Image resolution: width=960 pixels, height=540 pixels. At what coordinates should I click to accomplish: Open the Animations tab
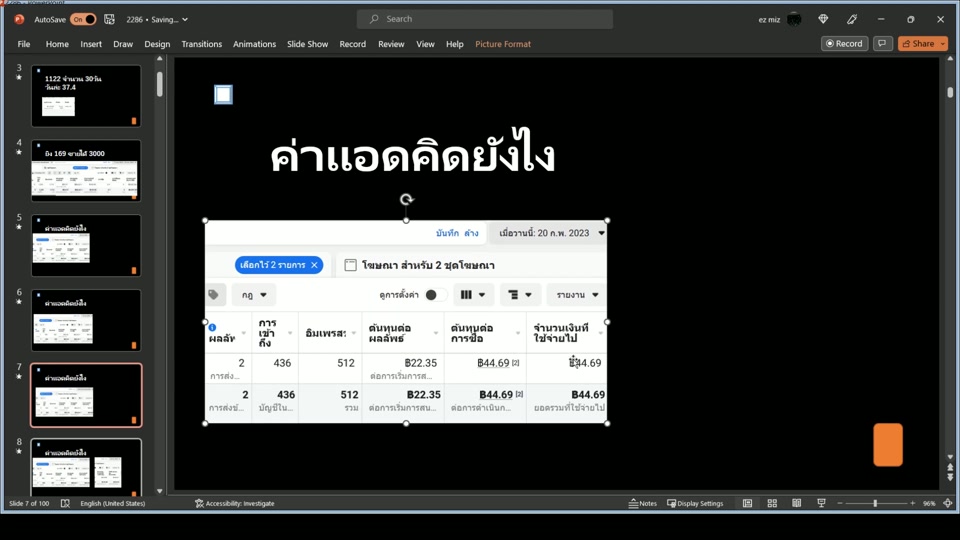pos(254,44)
